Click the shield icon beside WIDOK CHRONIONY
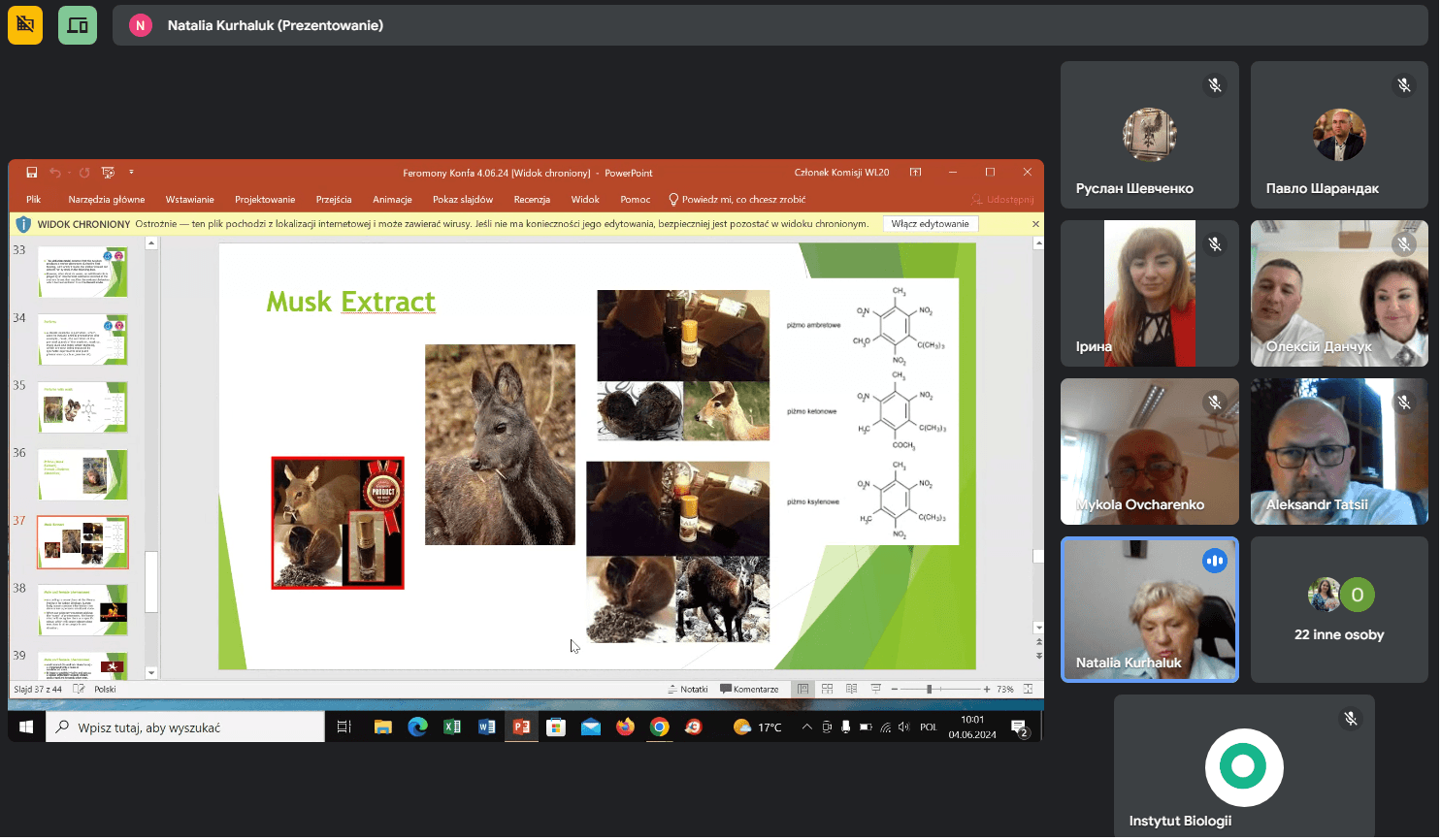1441x840 pixels. pyautogui.click(x=23, y=224)
